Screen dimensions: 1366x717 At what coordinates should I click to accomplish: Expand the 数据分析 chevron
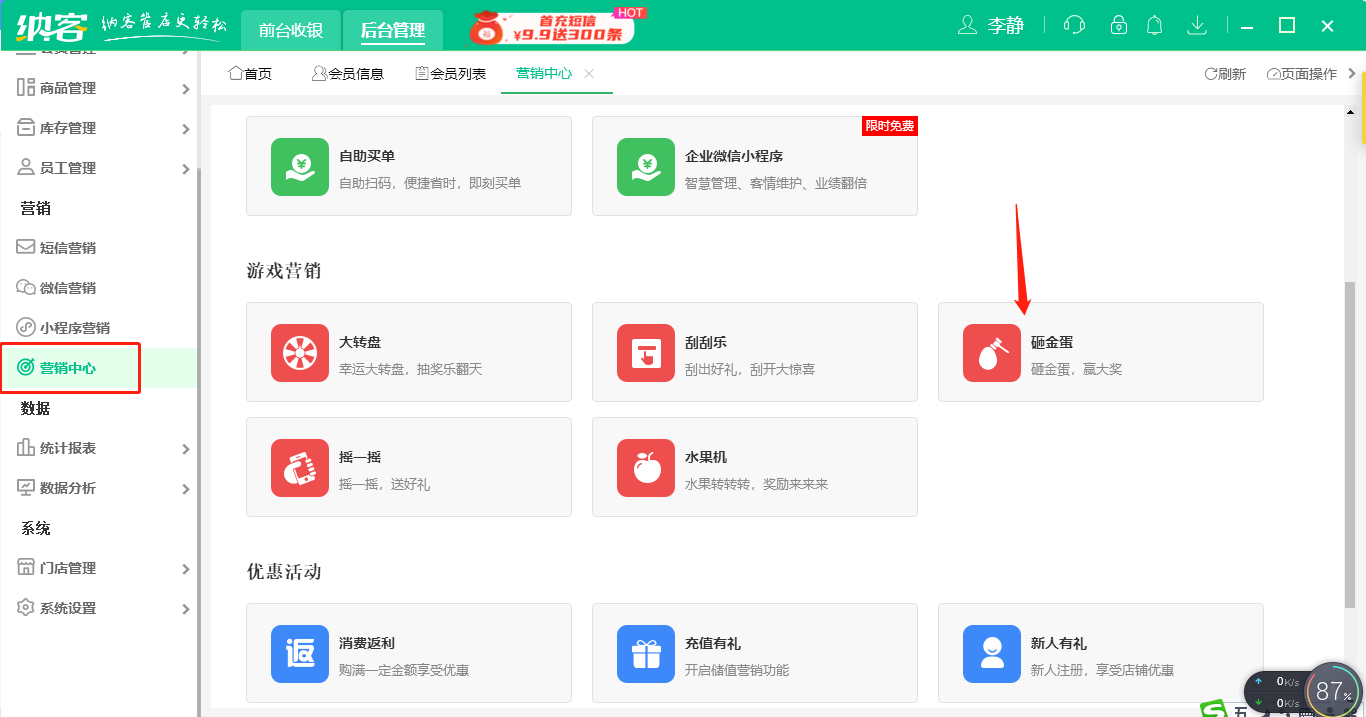186,489
